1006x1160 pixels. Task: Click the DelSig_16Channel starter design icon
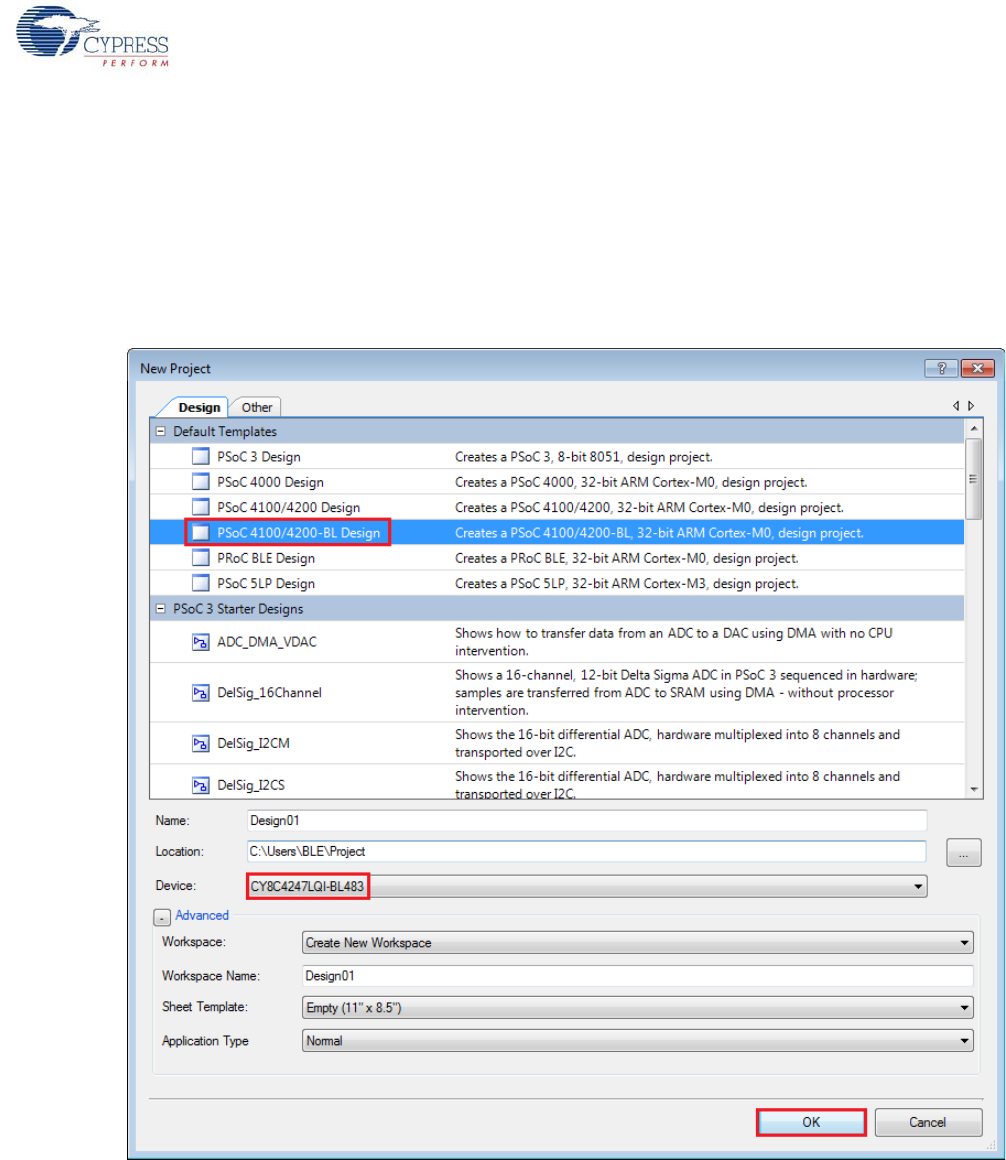(x=200, y=692)
